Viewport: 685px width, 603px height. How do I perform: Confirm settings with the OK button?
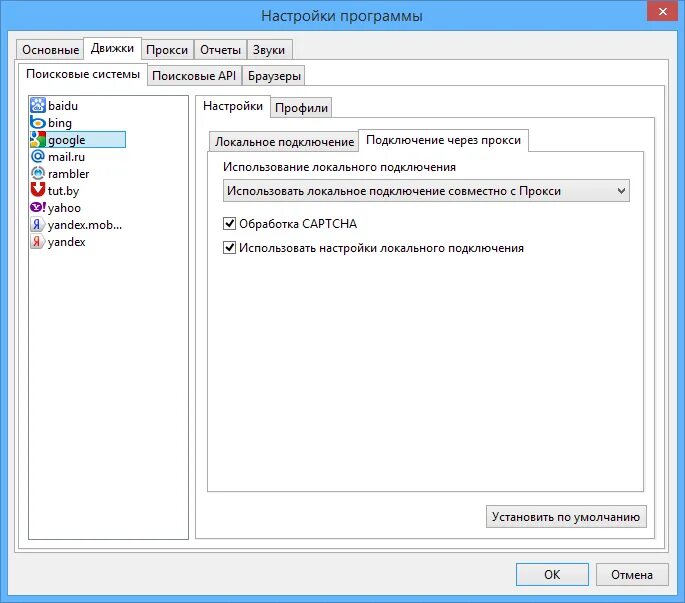click(x=552, y=574)
